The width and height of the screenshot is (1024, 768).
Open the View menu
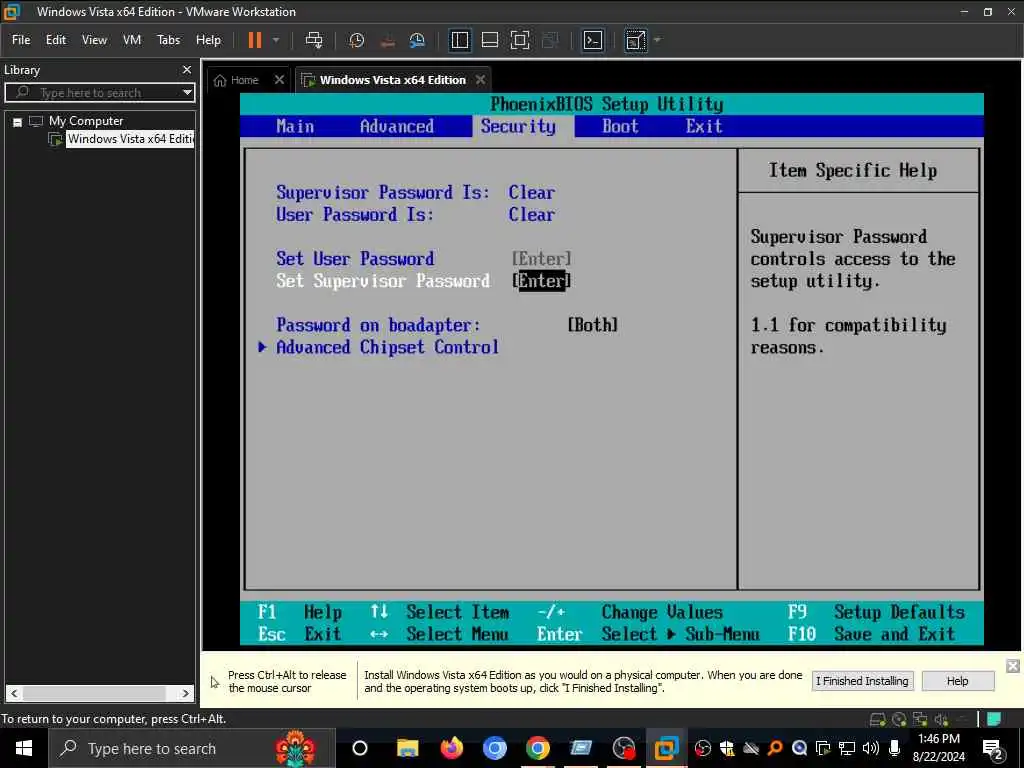click(x=94, y=40)
